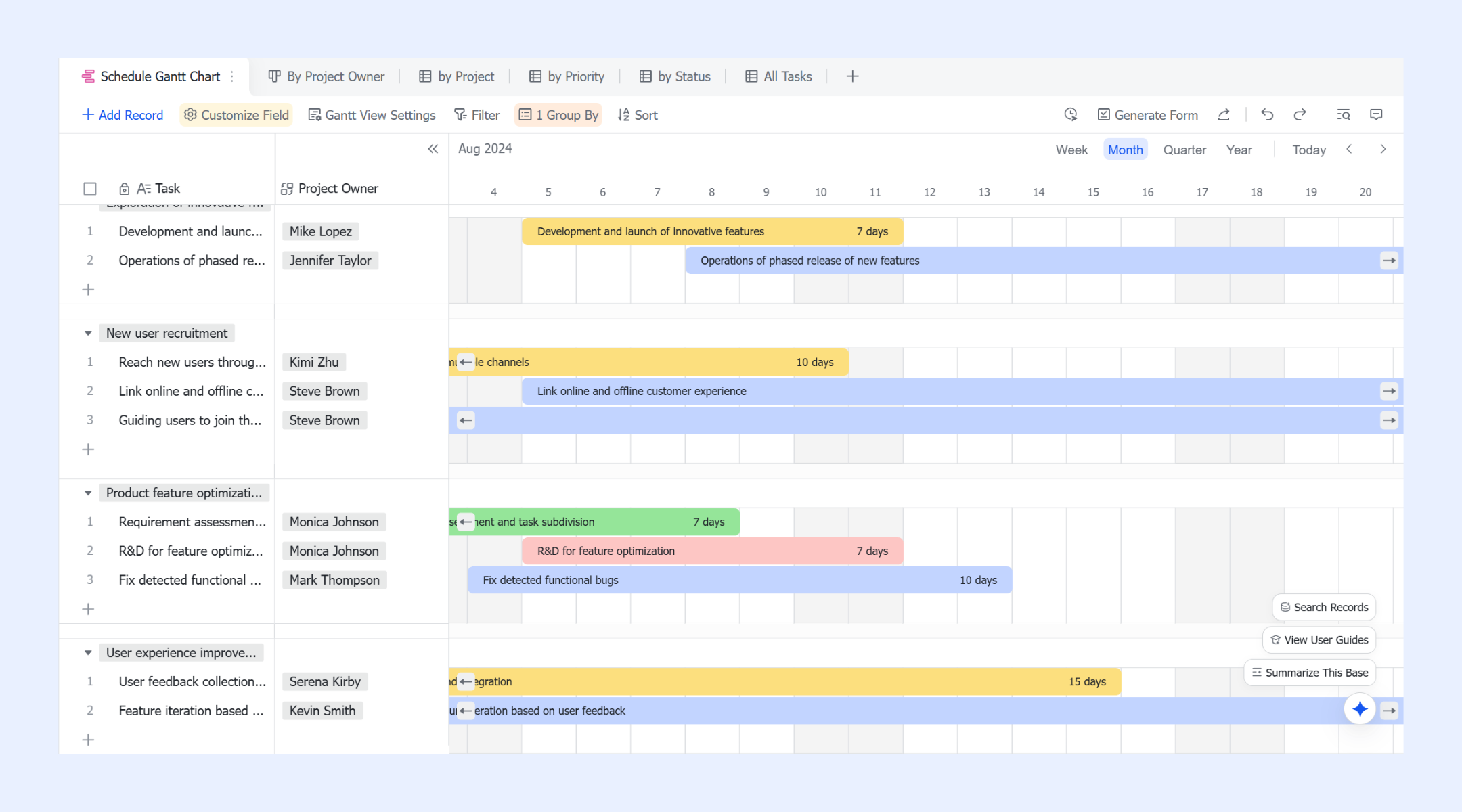Open Gantt View Settings
The height and width of the screenshot is (812, 1462).
click(x=372, y=115)
